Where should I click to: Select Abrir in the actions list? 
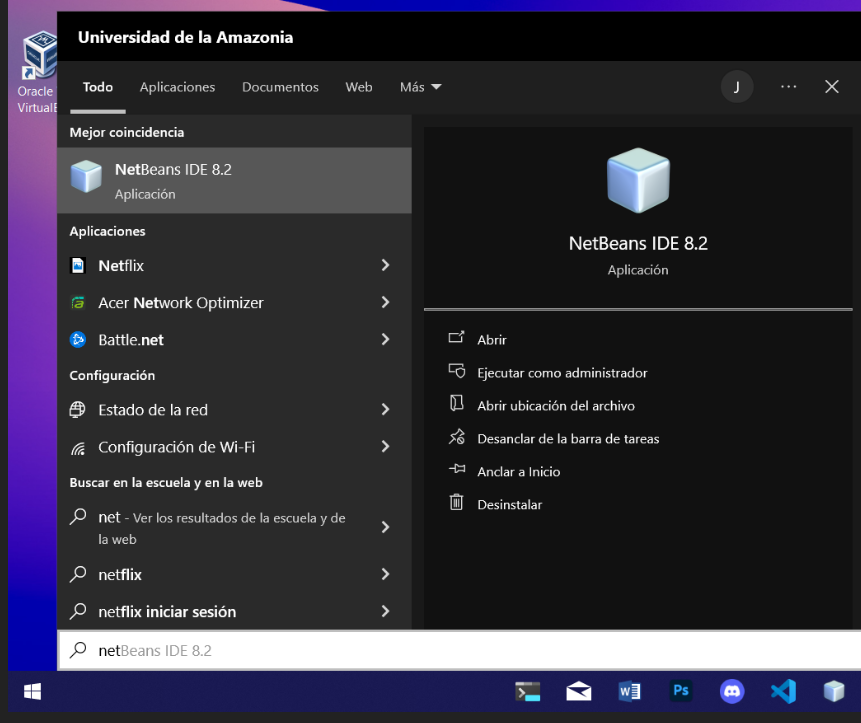[491, 340]
